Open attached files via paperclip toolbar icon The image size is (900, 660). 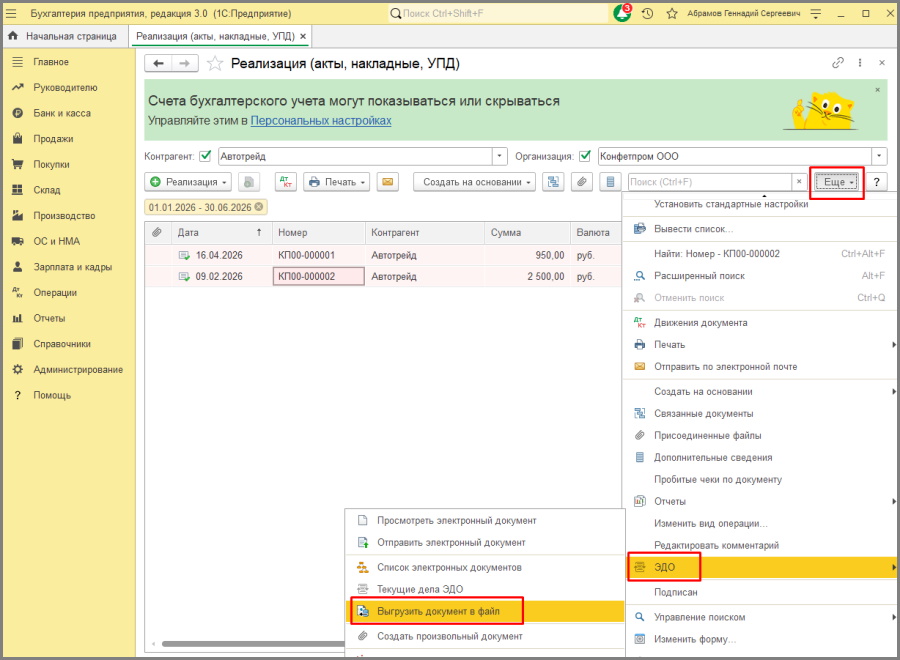click(581, 182)
